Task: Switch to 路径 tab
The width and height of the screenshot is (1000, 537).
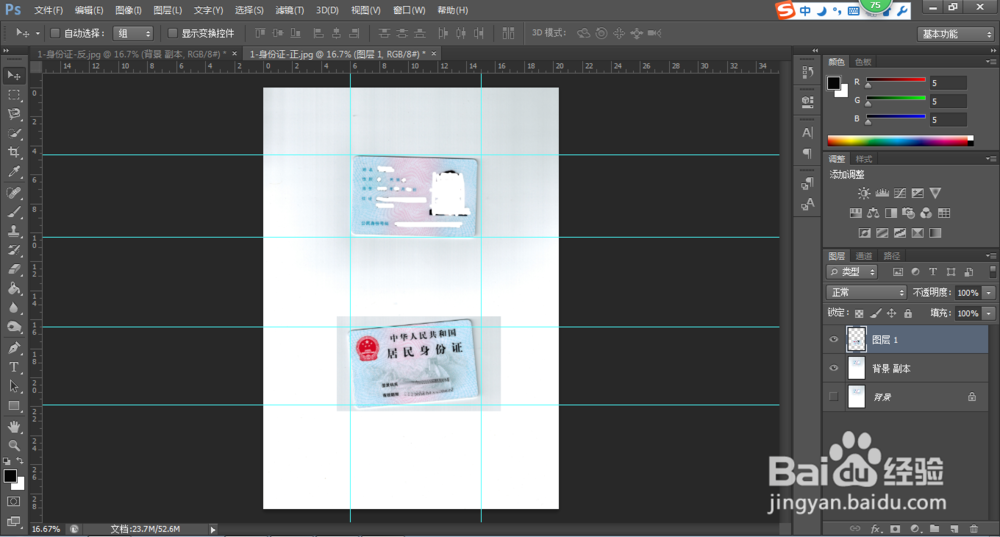Action: click(x=892, y=256)
